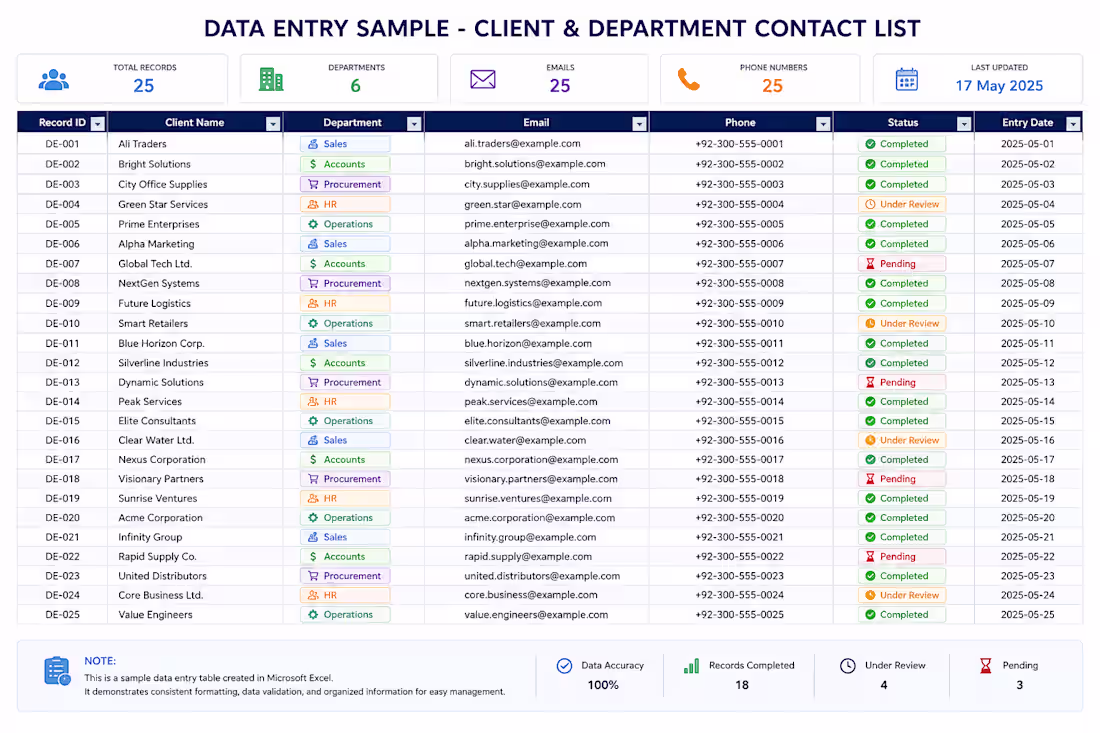Screen dimensions: 1100x733
Task: Click the Total Records people icon
Action: tap(54, 80)
